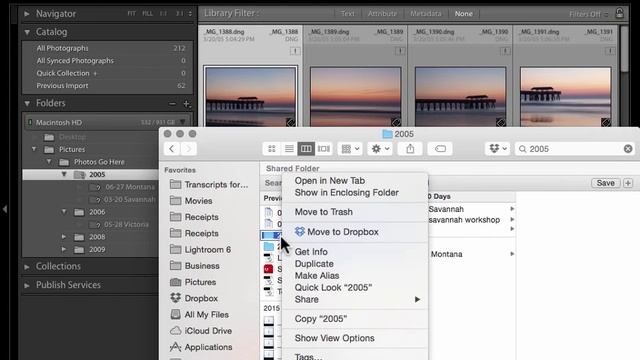640x360 pixels.
Task: Select the Text library filter tab
Action: pyautogui.click(x=347, y=13)
